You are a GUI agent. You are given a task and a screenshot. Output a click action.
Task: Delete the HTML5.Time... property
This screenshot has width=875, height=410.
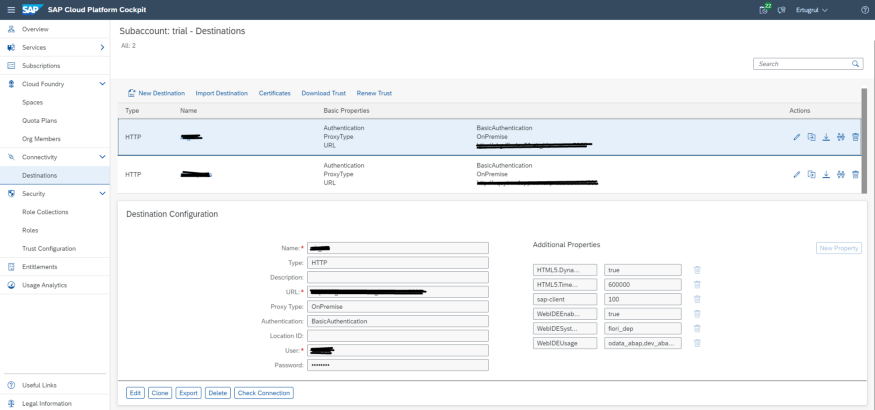tap(697, 284)
